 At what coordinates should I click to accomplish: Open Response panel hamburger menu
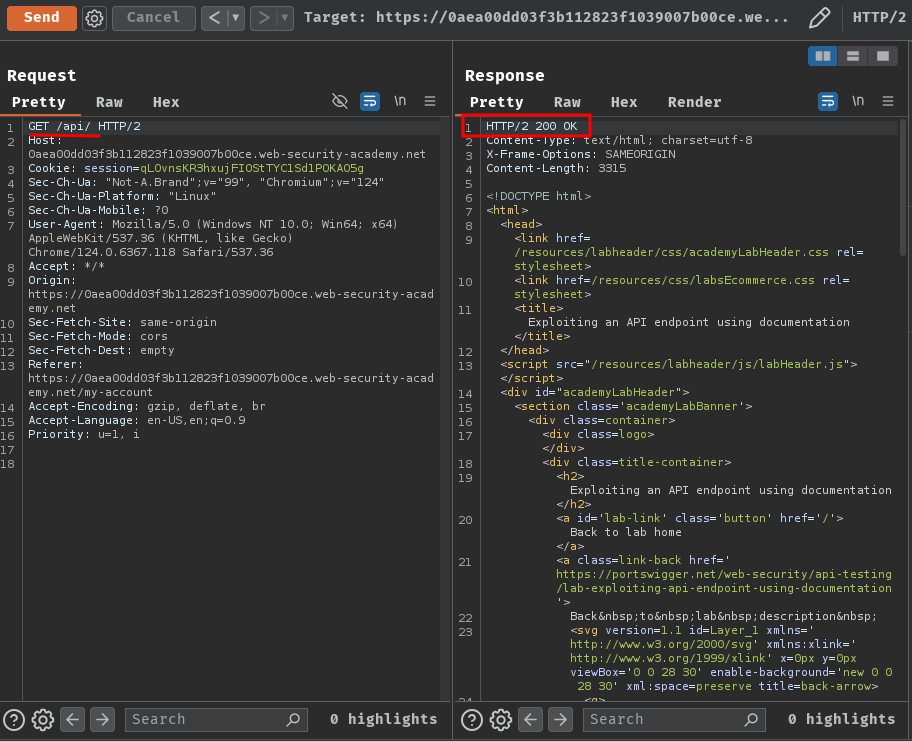(x=888, y=101)
